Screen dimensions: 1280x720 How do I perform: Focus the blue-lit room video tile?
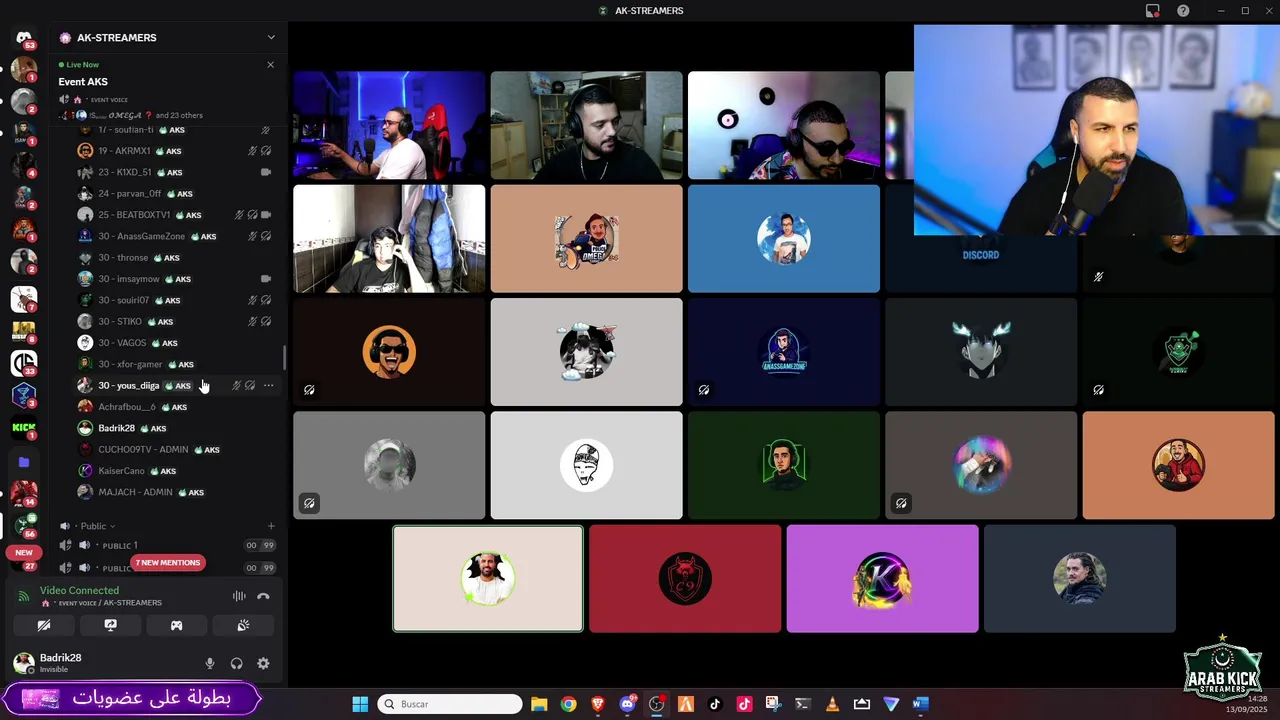coord(389,125)
